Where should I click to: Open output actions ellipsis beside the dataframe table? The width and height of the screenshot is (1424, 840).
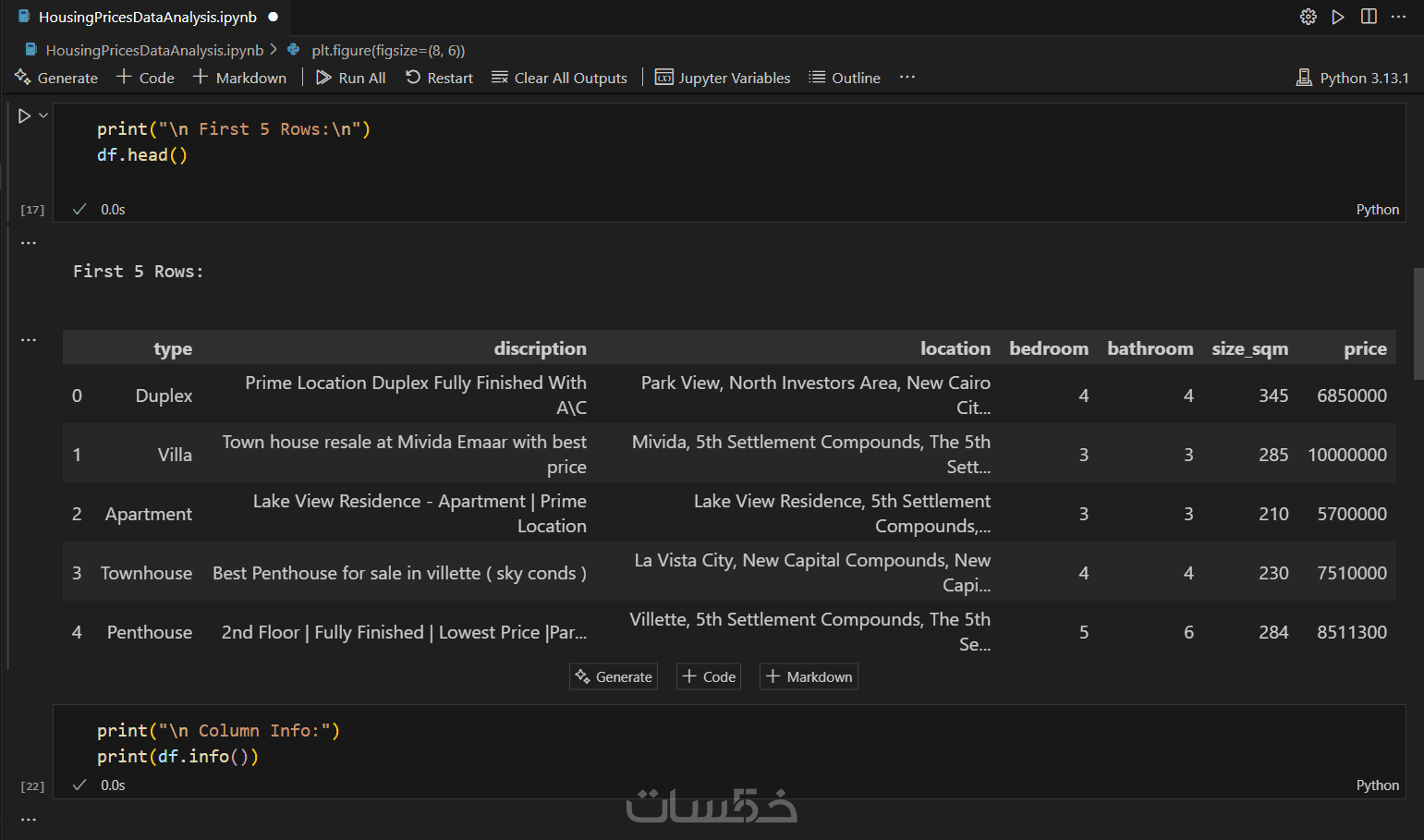29,340
